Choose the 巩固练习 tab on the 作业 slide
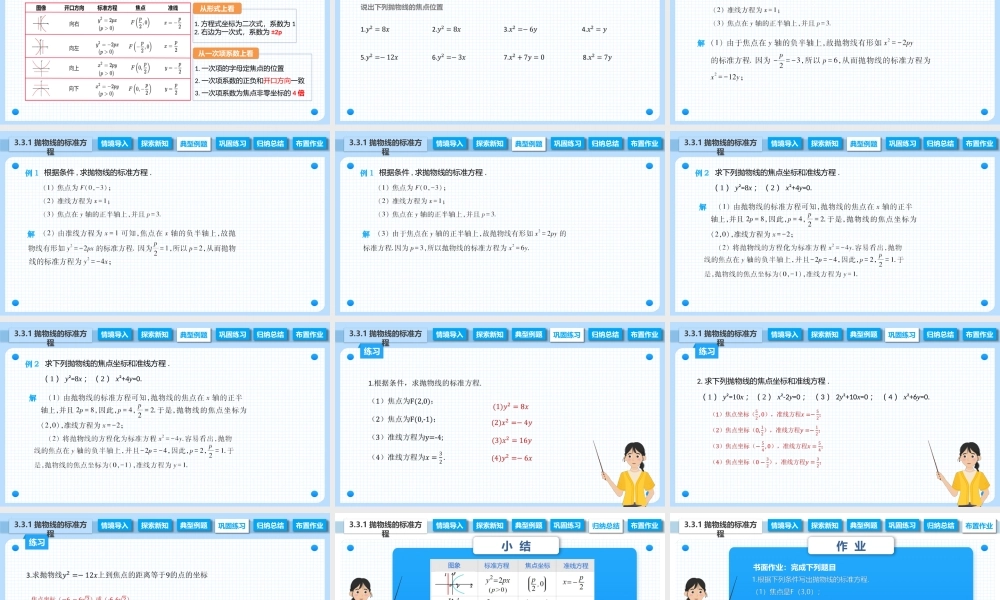Image resolution: width=1000 pixels, height=600 pixels. point(901,525)
